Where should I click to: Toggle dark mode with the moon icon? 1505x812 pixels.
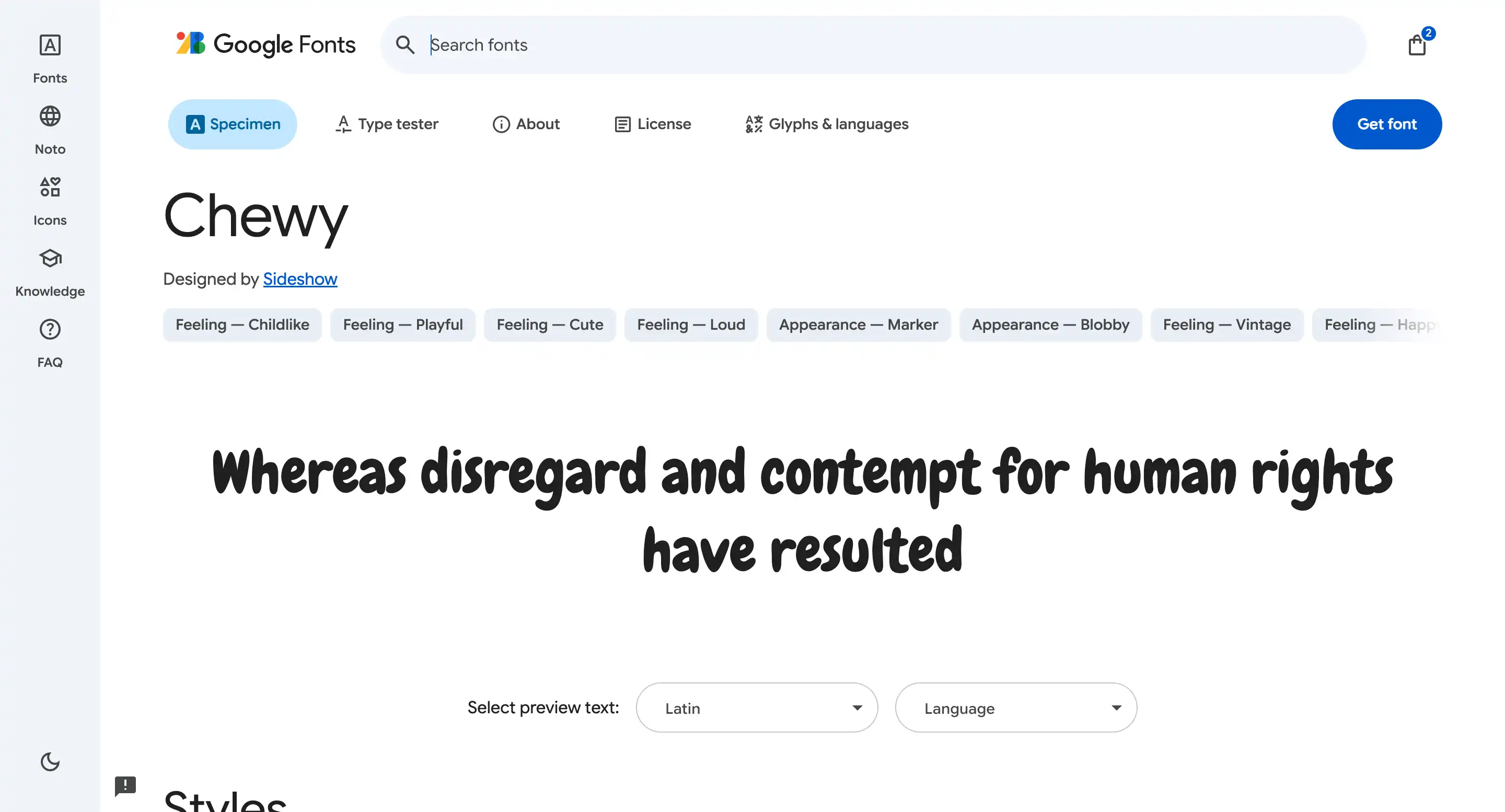[x=50, y=762]
